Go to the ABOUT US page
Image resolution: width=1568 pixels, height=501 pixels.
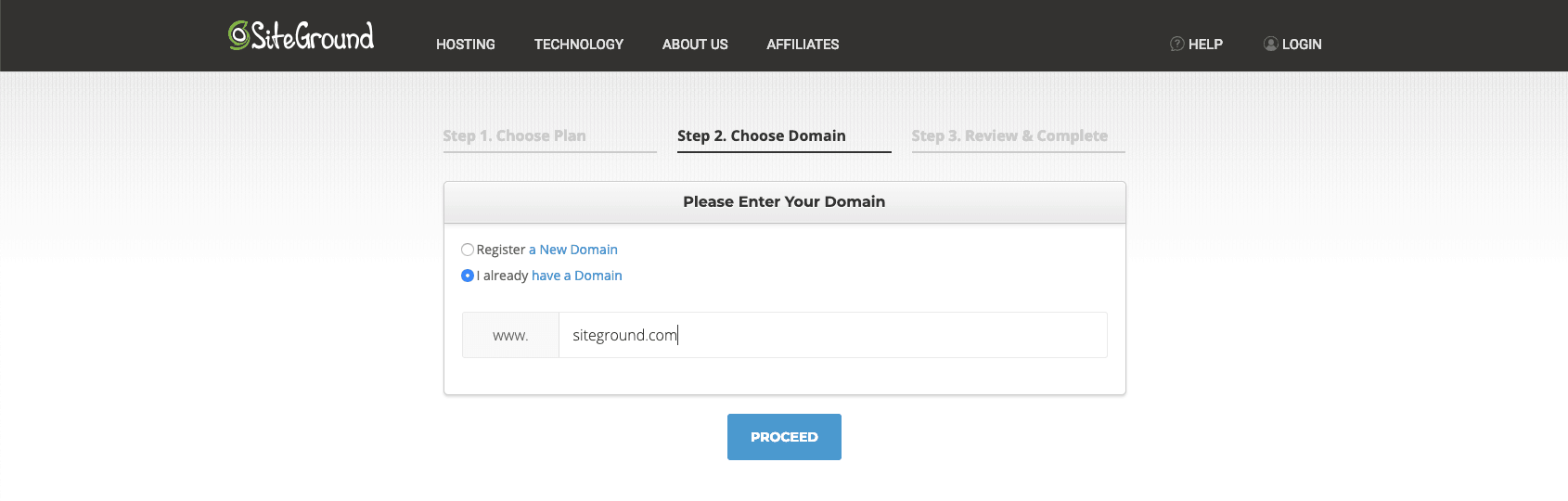[x=695, y=45]
